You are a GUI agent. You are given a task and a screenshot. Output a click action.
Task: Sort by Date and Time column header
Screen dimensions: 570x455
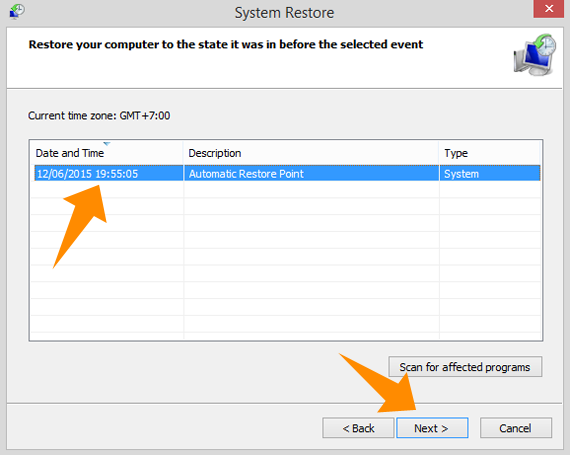coord(106,153)
